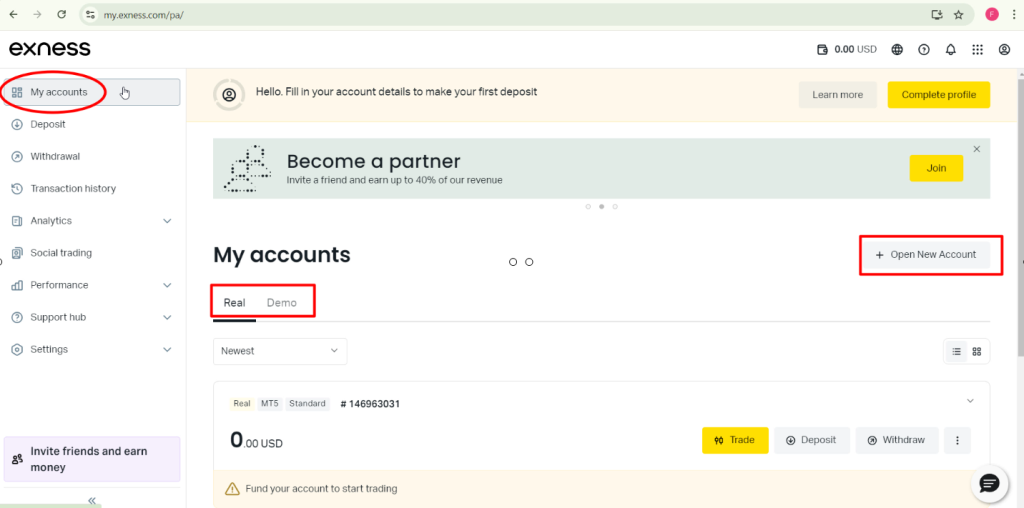Switch to list view layout
The width and height of the screenshot is (1024, 508).
click(957, 351)
